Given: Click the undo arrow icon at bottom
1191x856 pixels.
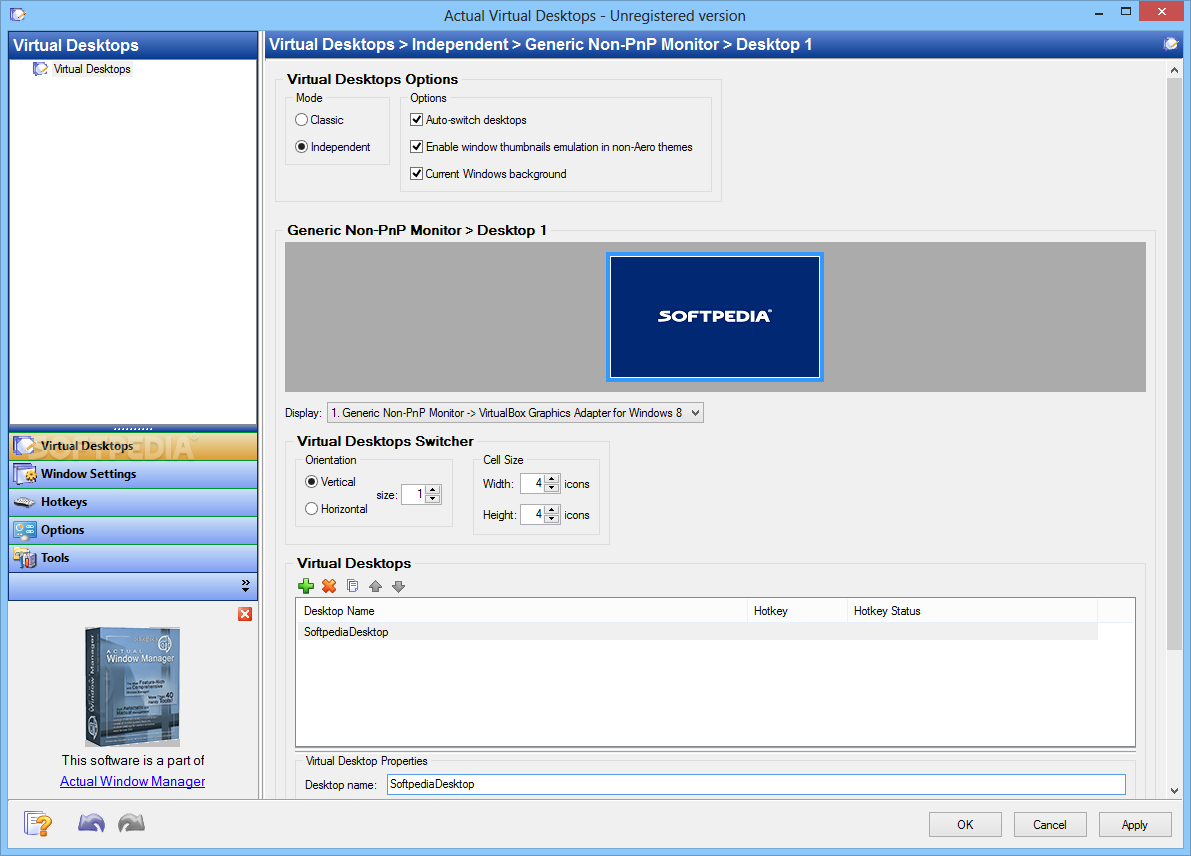Looking at the screenshot, I should point(91,823).
